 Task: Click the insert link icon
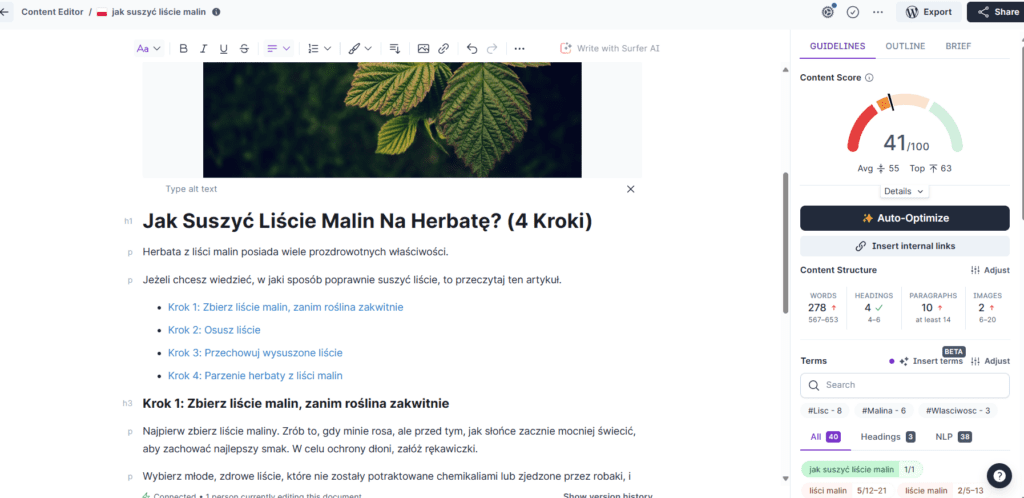[443, 48]
